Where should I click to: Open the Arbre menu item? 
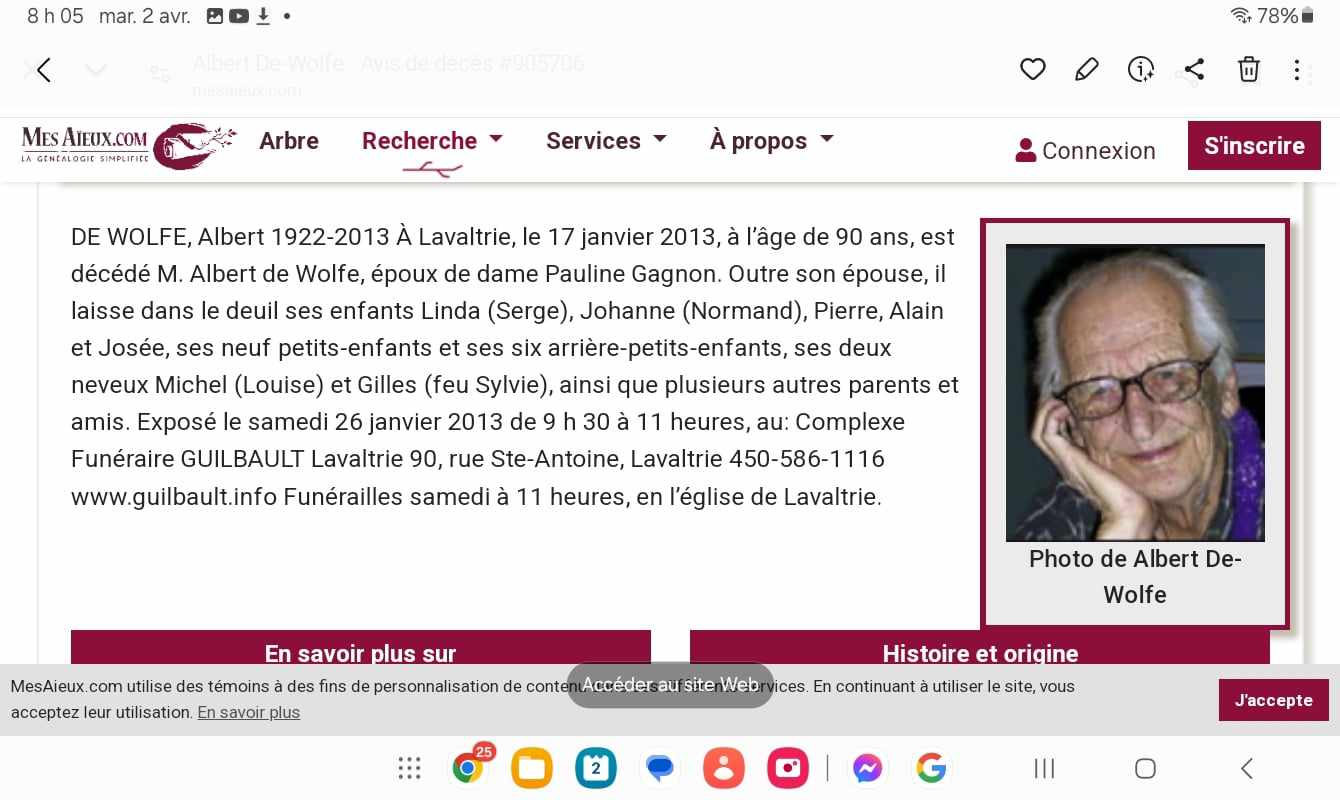(x=289, y=141)
